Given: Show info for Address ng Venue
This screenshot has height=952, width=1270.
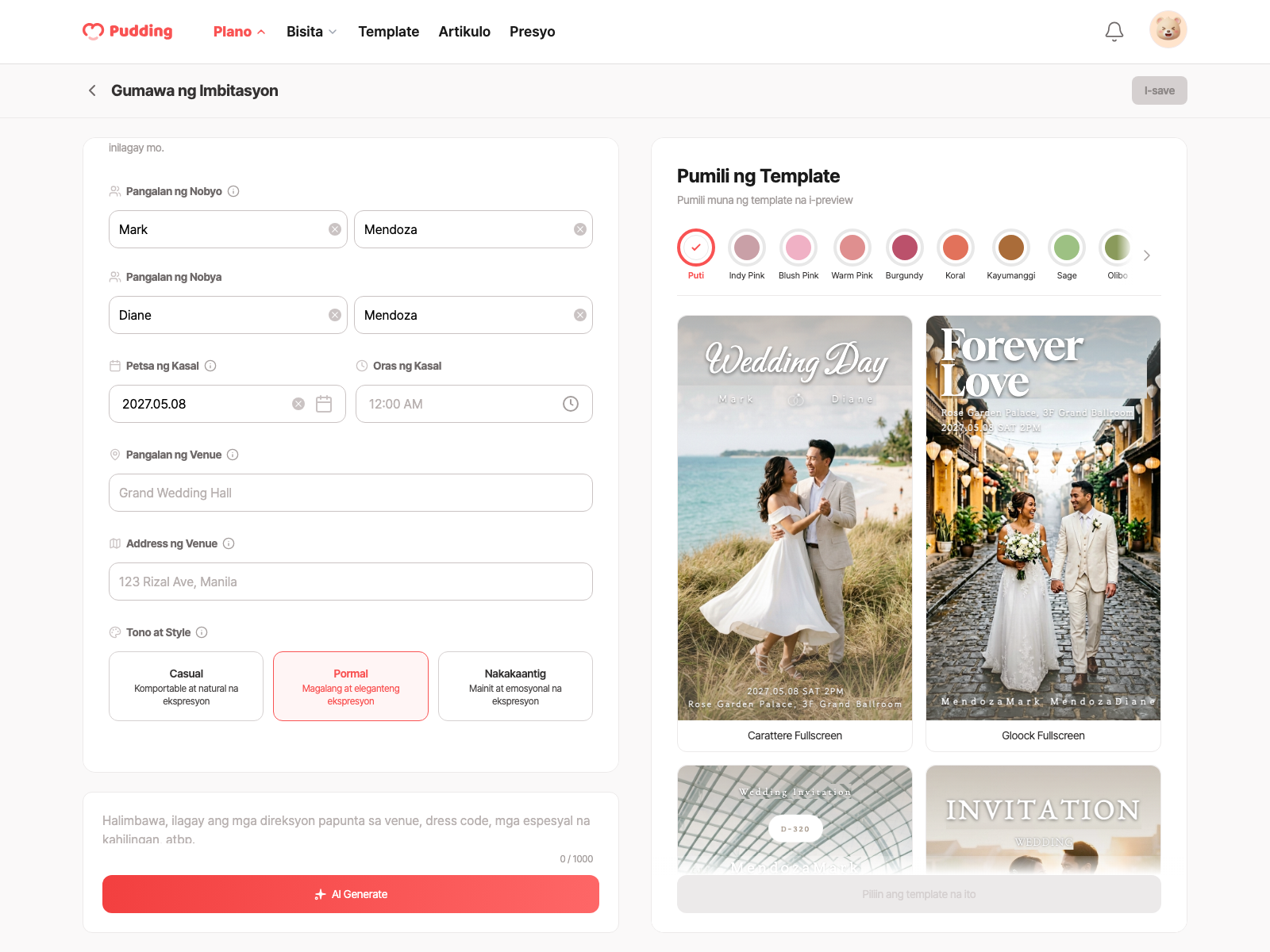Looking at the screenshot, I should pos(229,543).
